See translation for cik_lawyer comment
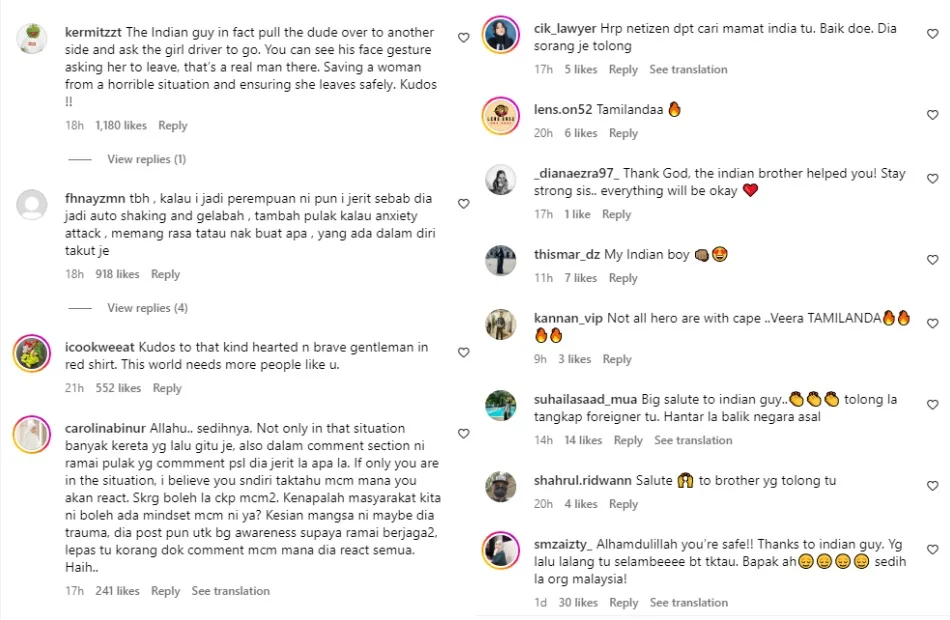This screenshot has width=950, height=620. [x=688, y=70]
